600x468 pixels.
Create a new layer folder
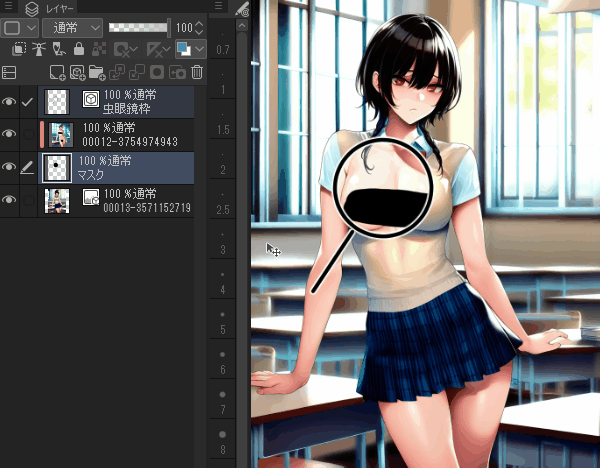[96, 72]
